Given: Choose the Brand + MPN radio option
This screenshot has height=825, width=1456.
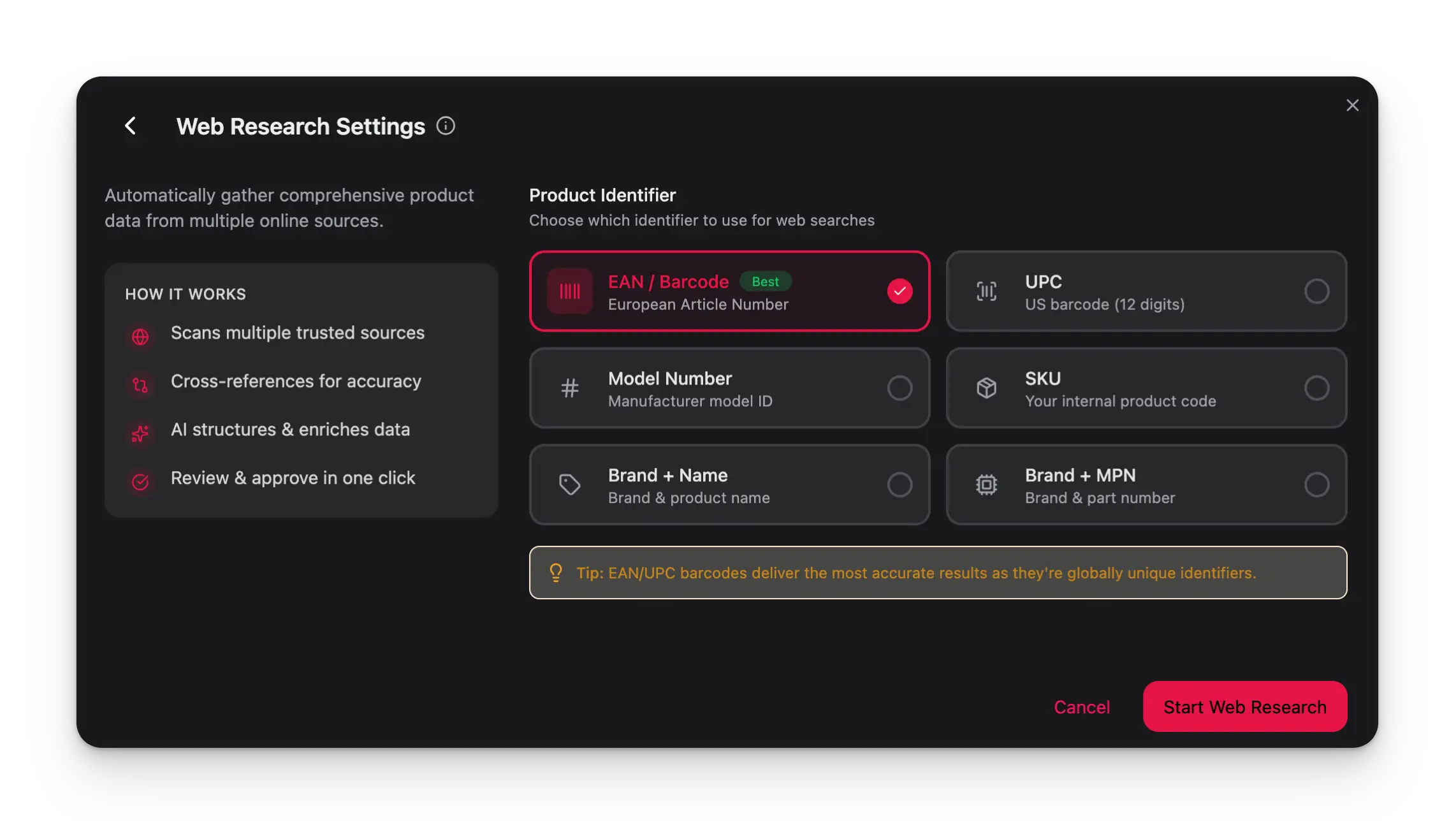Looking at the screenshot, I should click(1316, 485).
